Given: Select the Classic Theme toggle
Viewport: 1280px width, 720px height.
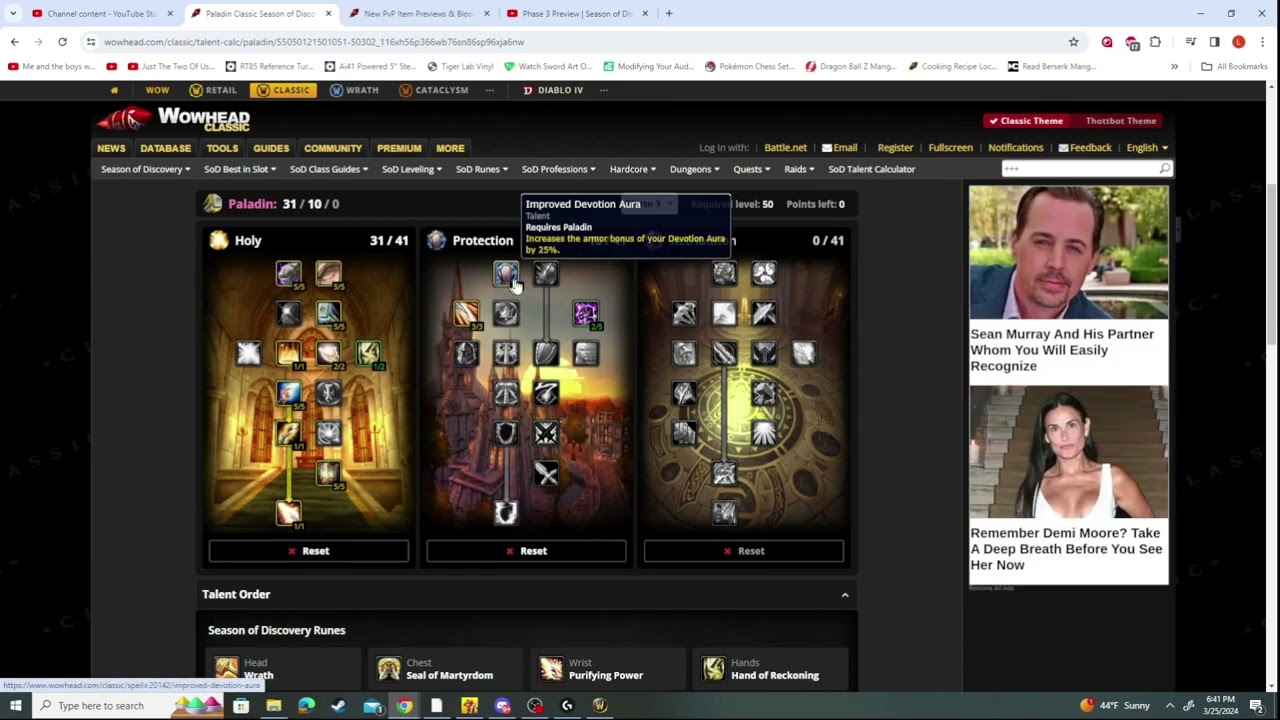Looking at the screenshot, I should pos(1026,121).
